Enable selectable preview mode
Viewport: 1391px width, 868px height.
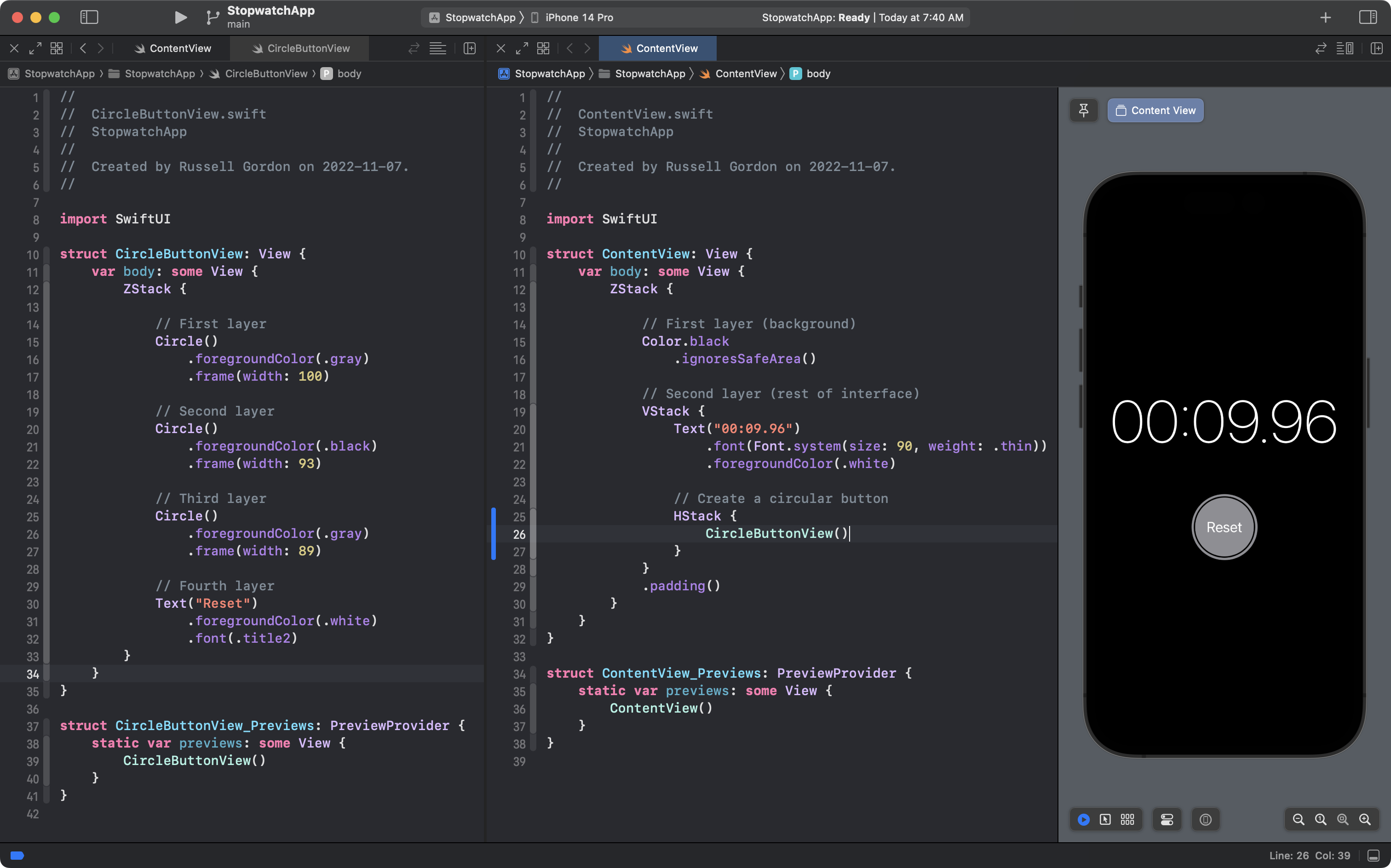pos(1105,819)
